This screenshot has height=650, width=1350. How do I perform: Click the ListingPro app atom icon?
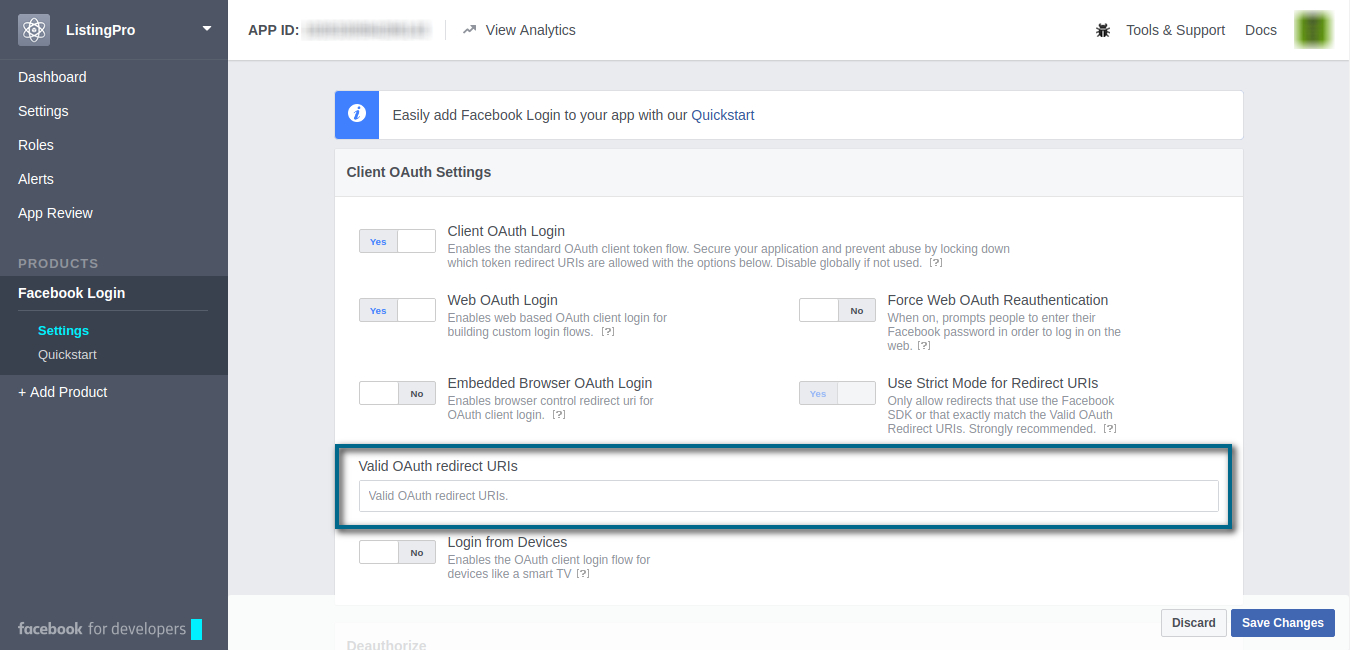tap(34, 30)
